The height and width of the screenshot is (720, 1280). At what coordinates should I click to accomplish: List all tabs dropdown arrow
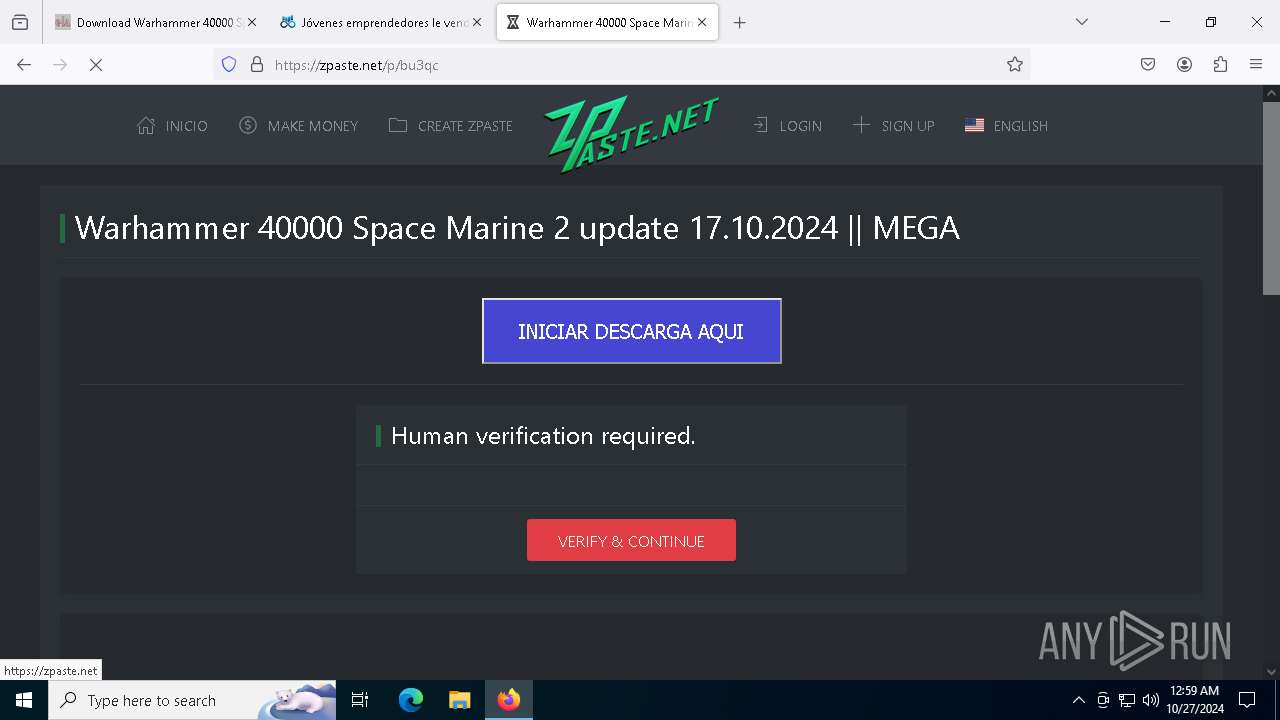coord(1081,22)
